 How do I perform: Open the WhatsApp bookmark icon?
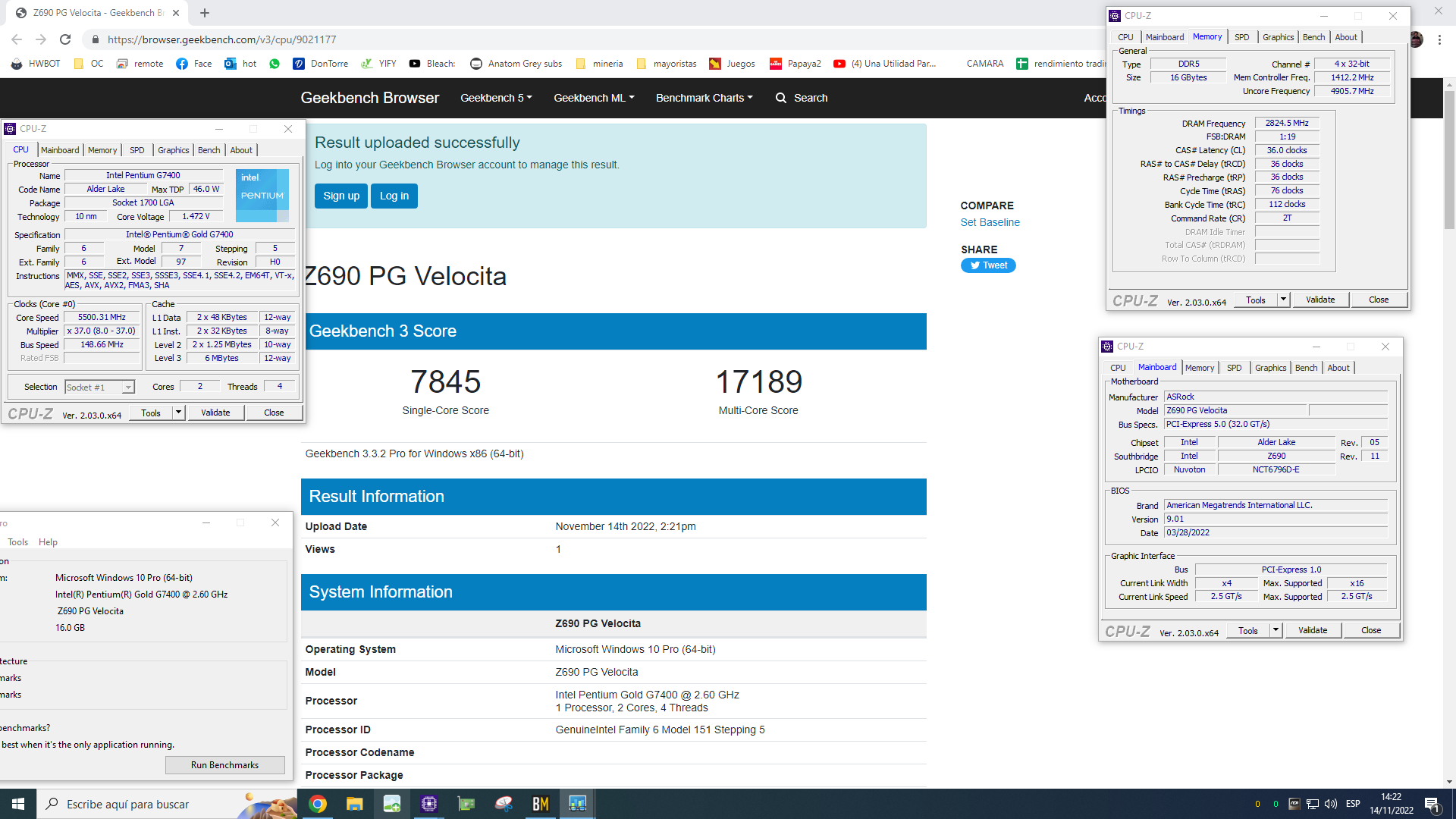click(275, 64)
